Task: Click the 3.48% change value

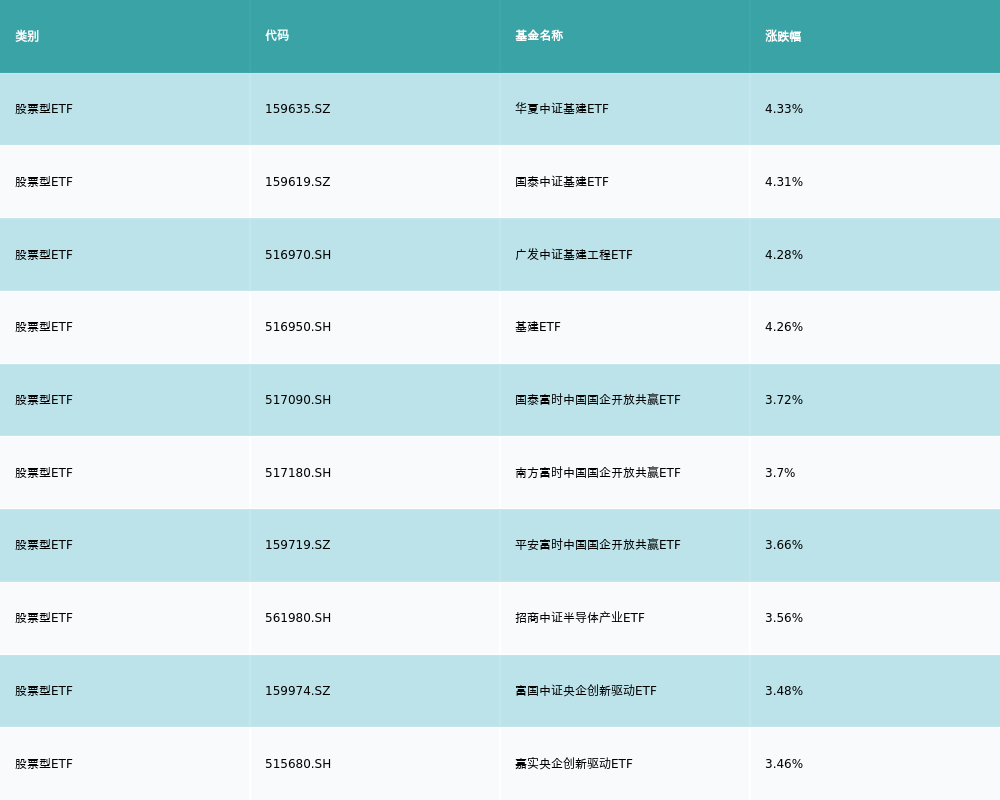Action: point(784,691)
